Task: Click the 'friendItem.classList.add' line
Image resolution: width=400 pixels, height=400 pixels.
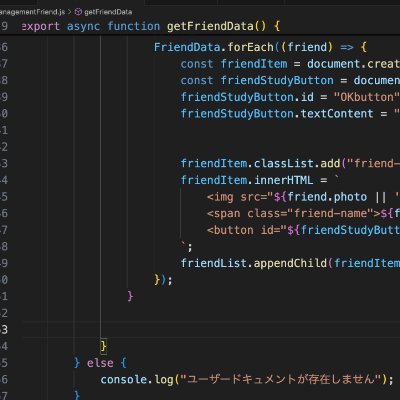Action: [290, 163]
